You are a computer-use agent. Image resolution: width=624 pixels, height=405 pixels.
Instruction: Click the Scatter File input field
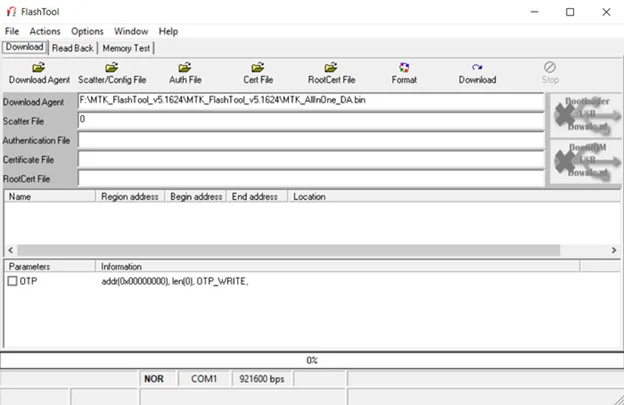(311, 121)
